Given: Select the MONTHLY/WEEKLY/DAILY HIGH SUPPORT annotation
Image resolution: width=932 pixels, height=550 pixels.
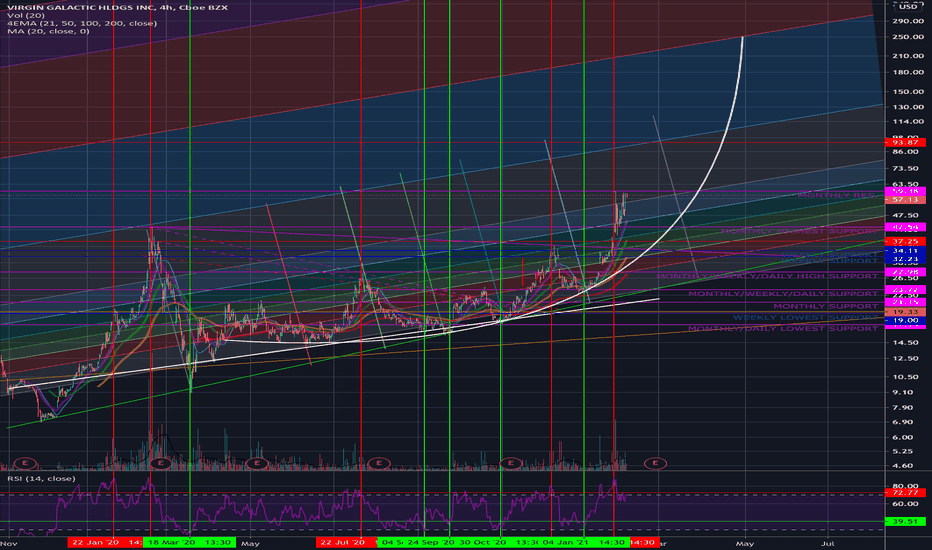Looking at the screenshot, I should [x=767, y=276].
